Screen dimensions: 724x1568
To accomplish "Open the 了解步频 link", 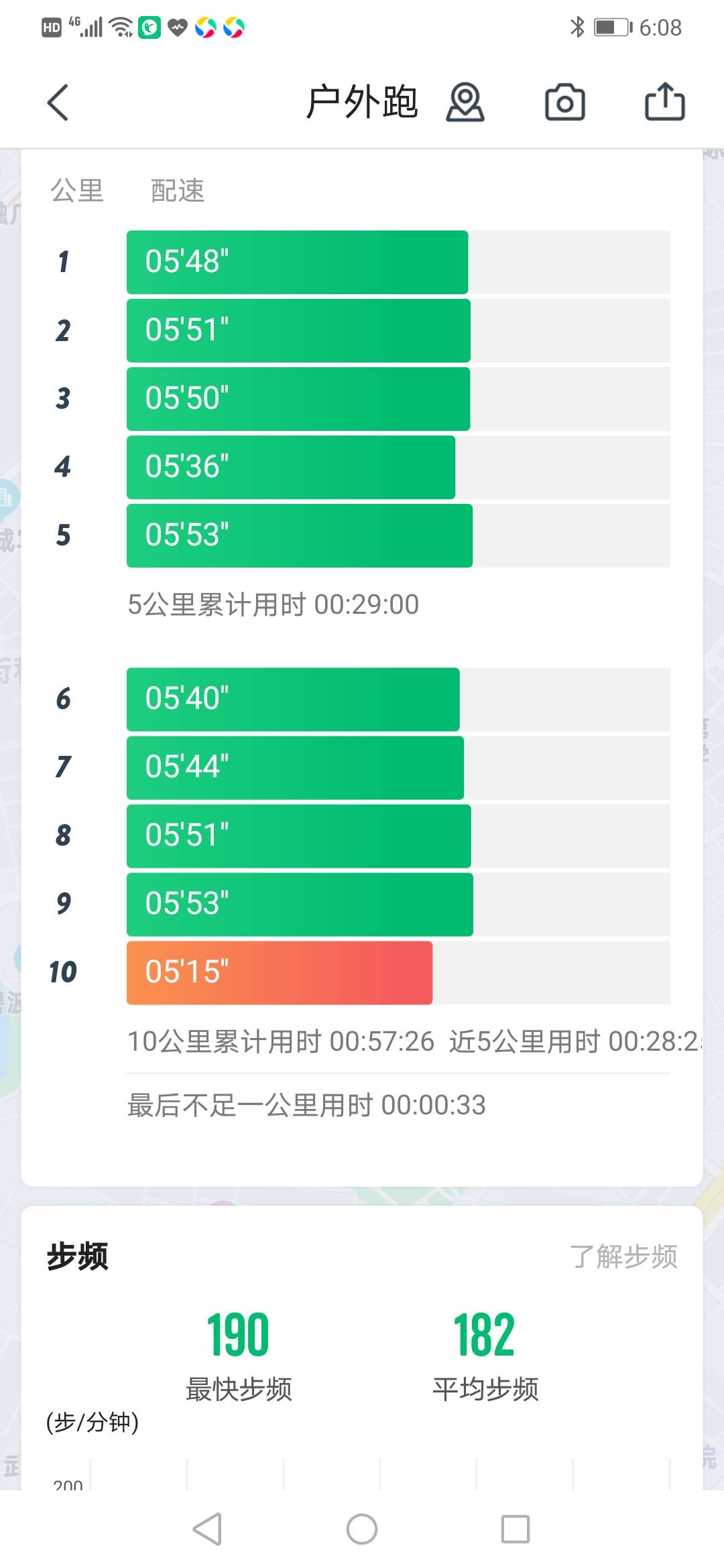I will click(623, 1256).
